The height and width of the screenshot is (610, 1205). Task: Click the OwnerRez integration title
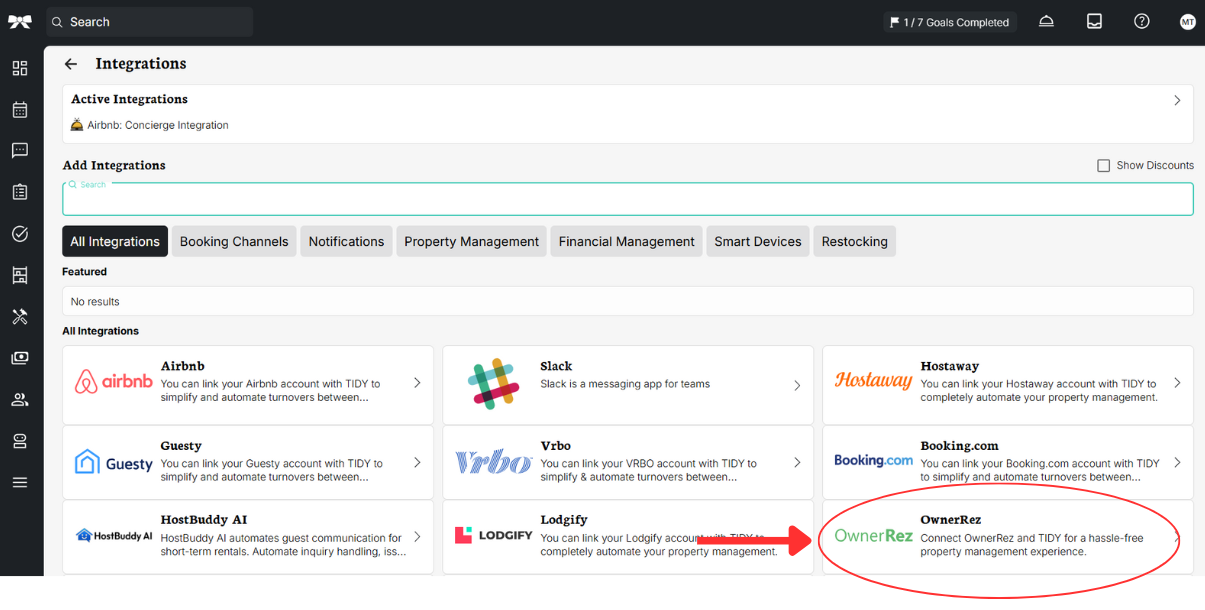click(x=950, y=520)
